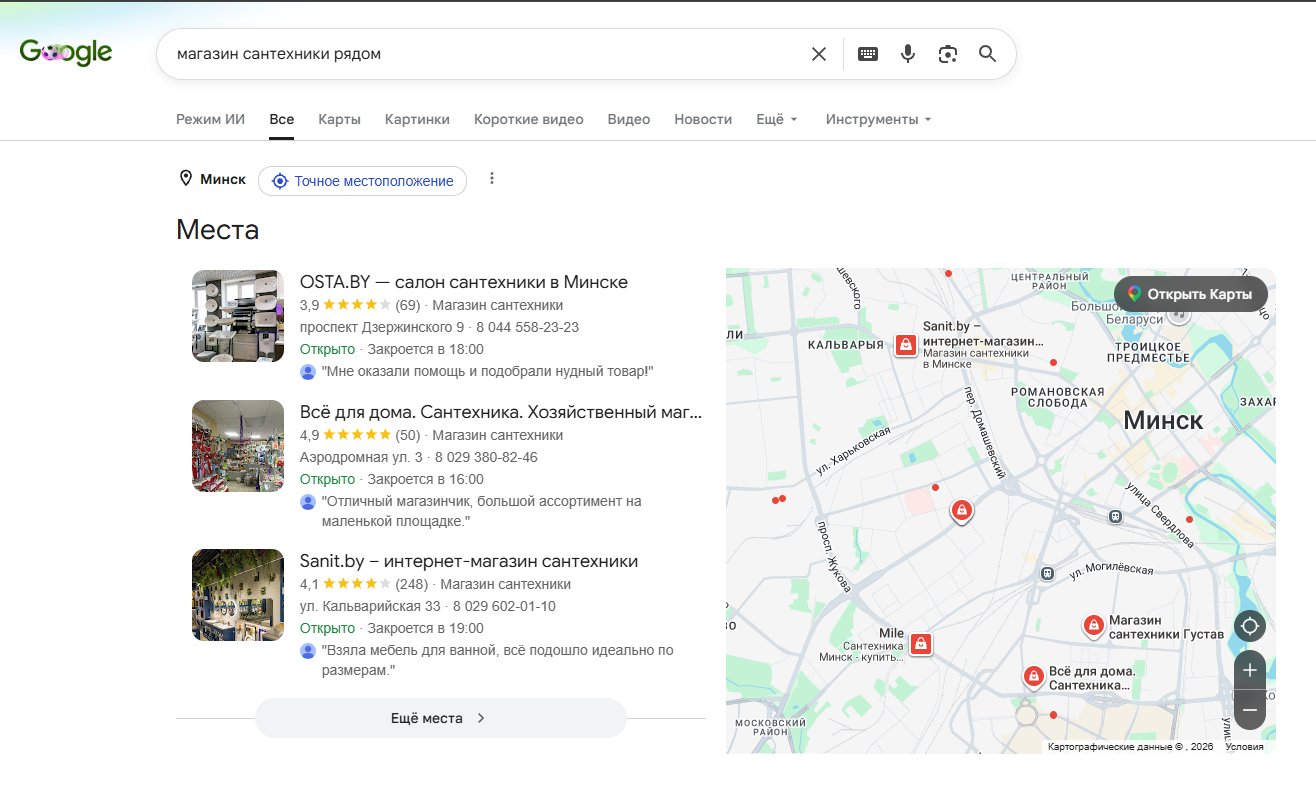Click reviewer avatar on Всё для дома review

coord(308,502)
